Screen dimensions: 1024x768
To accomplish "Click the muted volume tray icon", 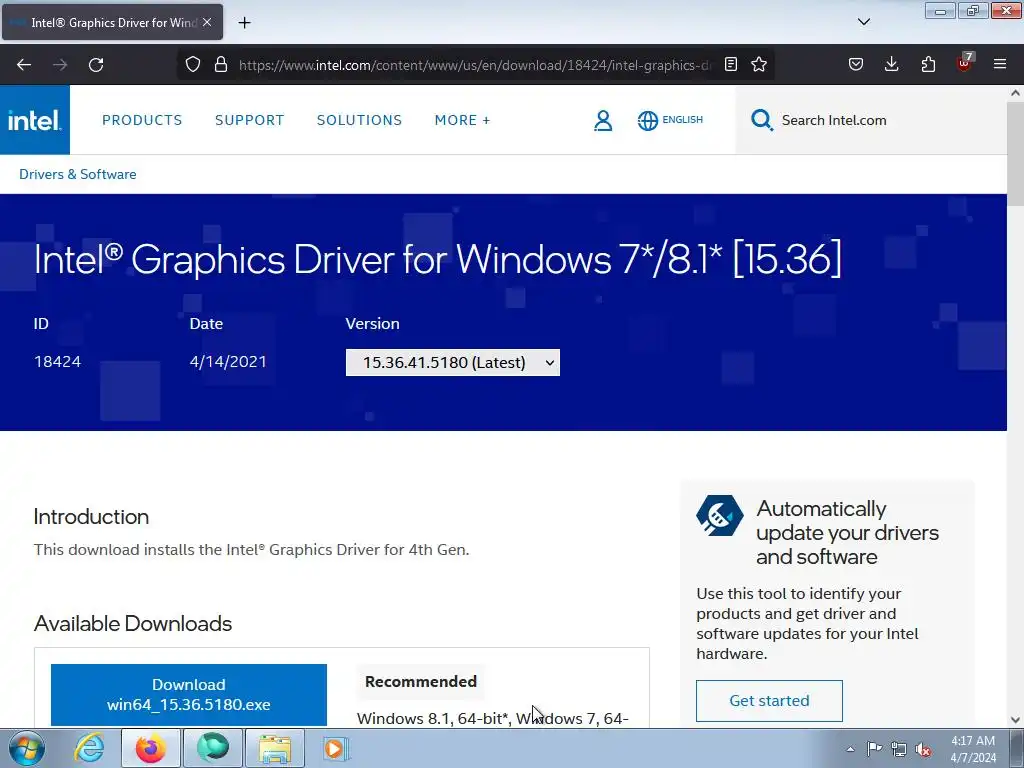I will click(923, 749).
